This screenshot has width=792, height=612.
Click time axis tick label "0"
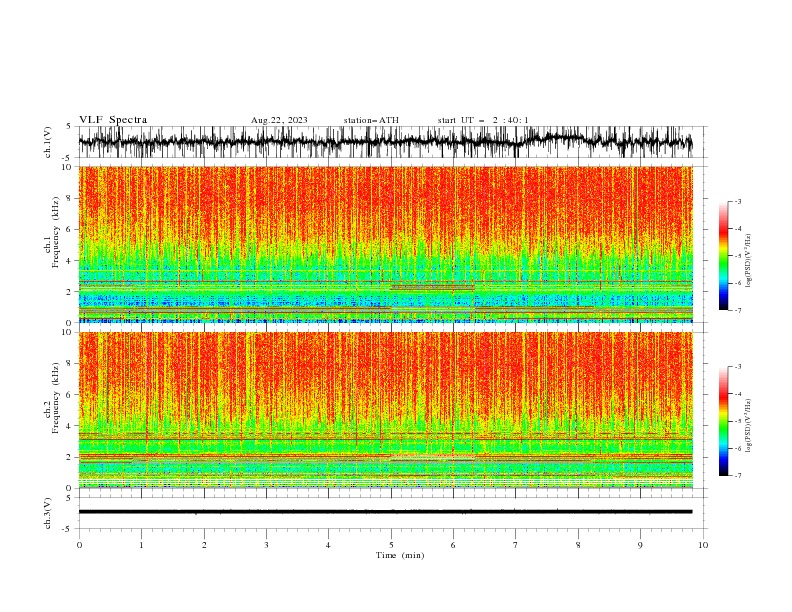[79, 545]
